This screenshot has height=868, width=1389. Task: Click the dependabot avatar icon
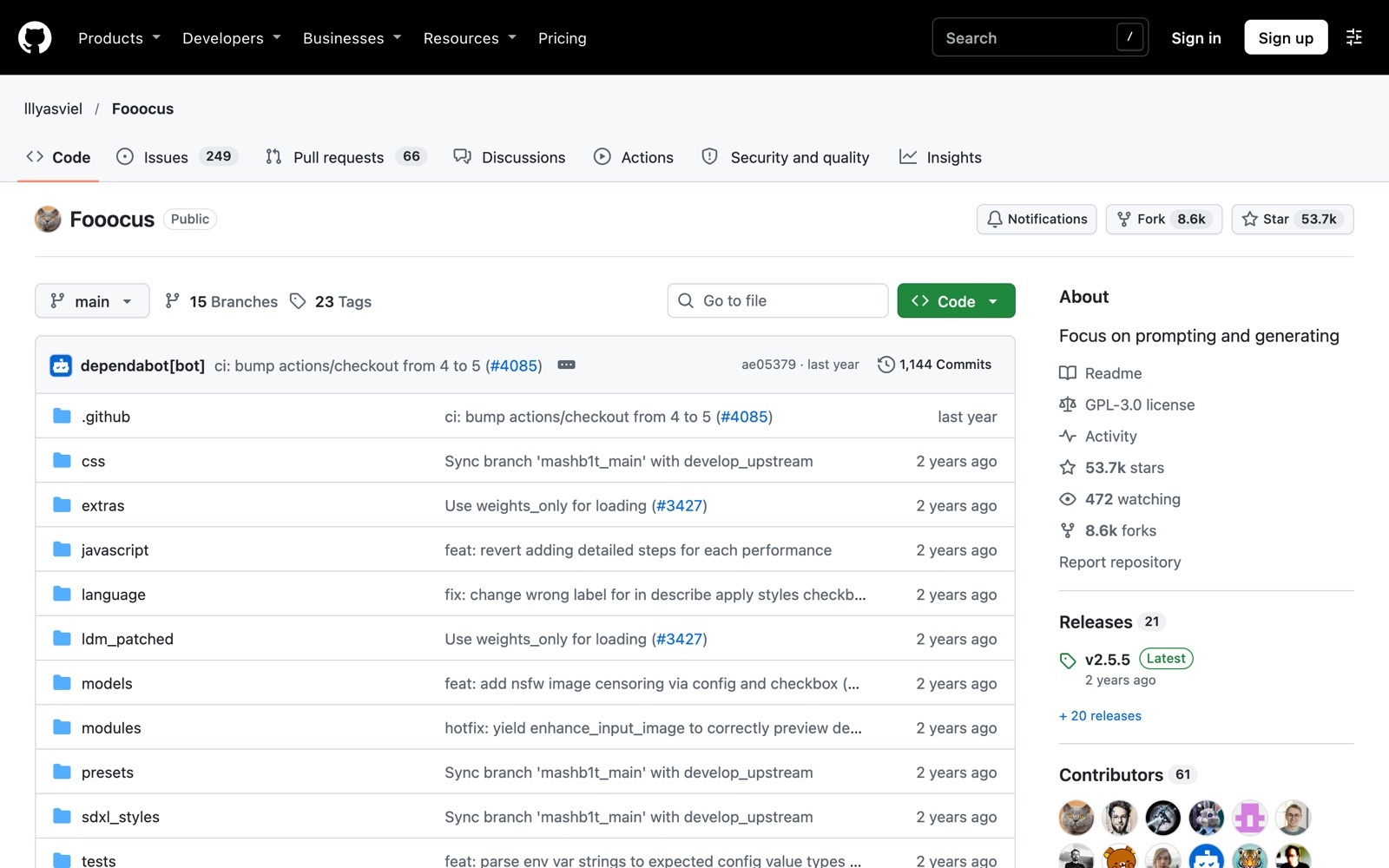[x=61, y=365]
